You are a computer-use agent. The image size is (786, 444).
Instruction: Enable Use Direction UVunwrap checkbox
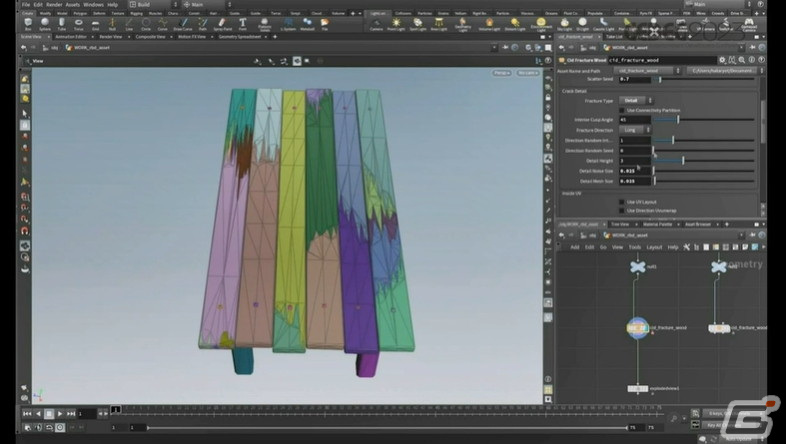622,210
